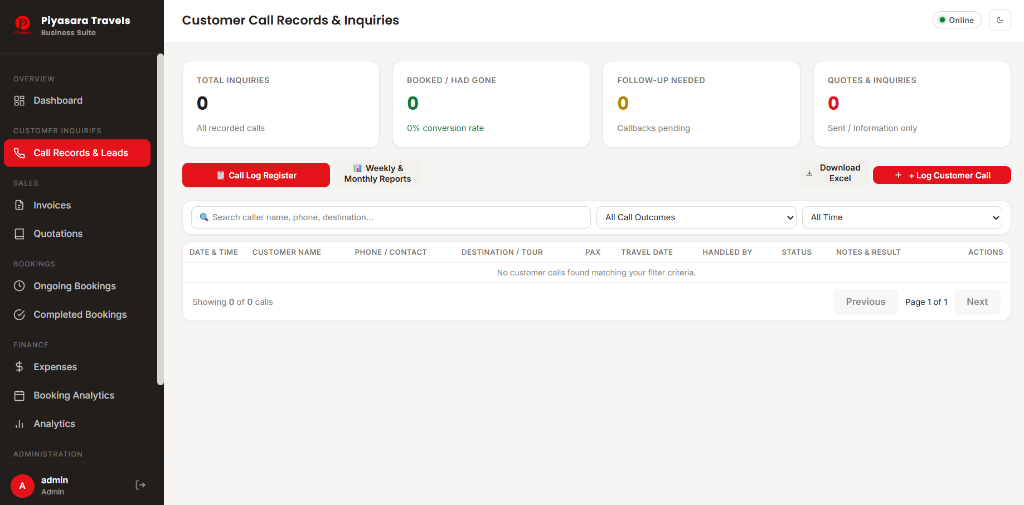Click the Date & Time column header
Screen dimensions: 1024x505
(214, 252)
